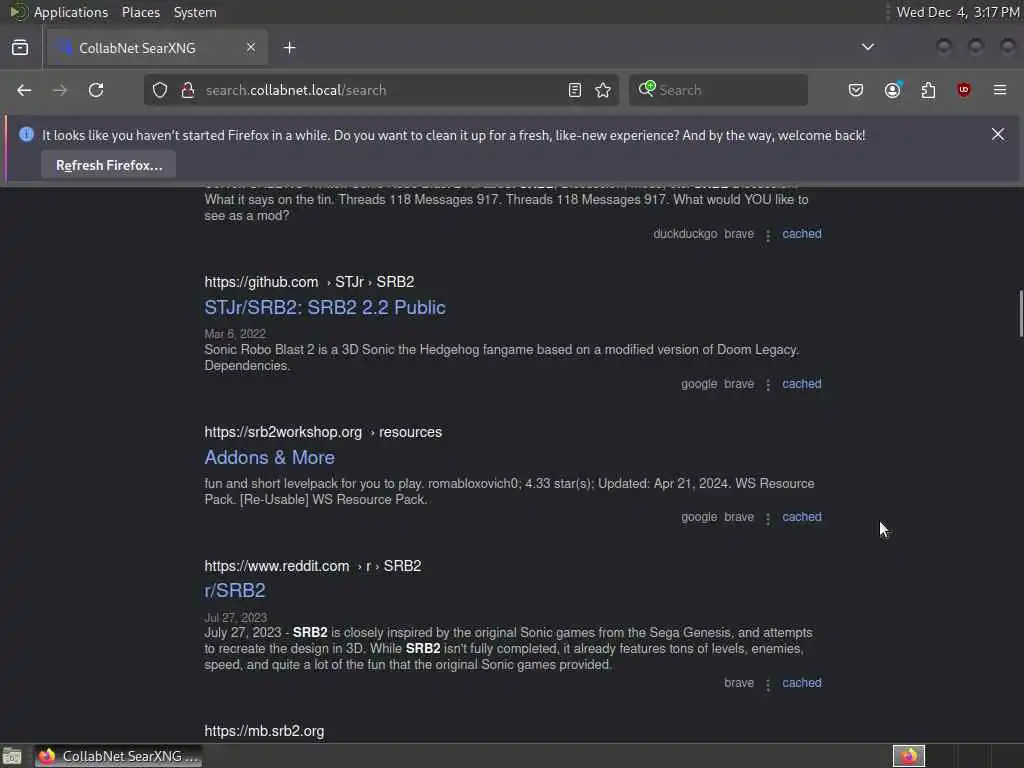Click google engine label under STJr/SRB2 result
This screenshot has width=1024, height=768.
click(699, 384)
